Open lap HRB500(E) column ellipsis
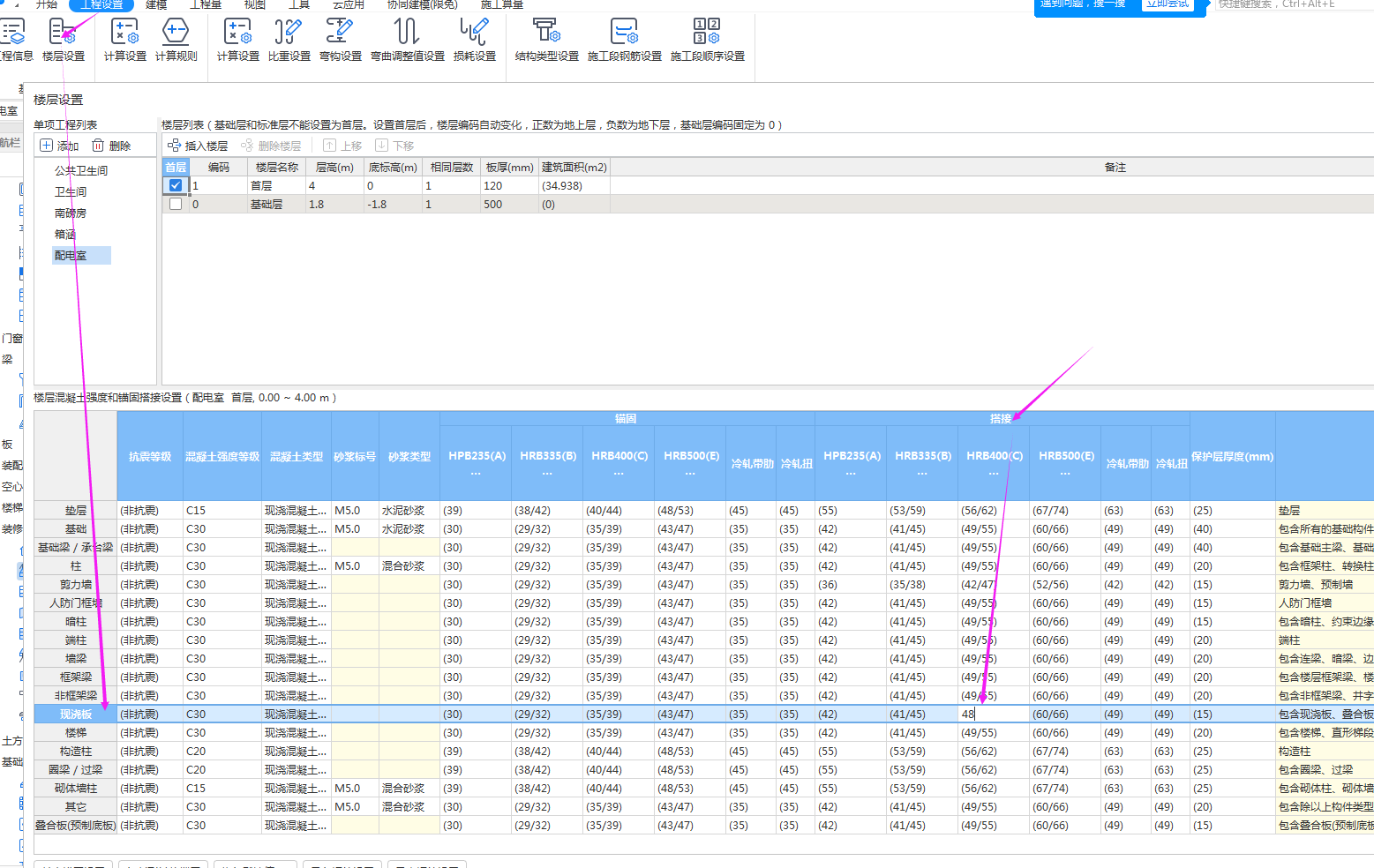Image resolution: width=1374 pixels, height=868 pixels. 1066,474
